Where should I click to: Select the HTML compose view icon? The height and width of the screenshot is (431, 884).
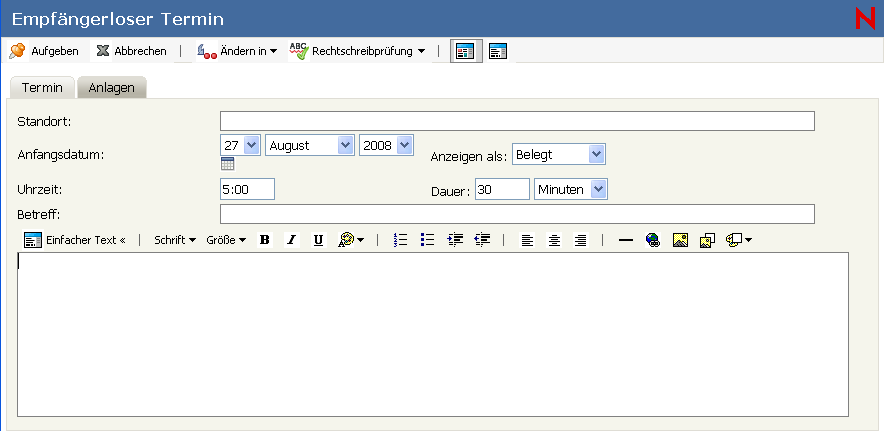(466, 51)
